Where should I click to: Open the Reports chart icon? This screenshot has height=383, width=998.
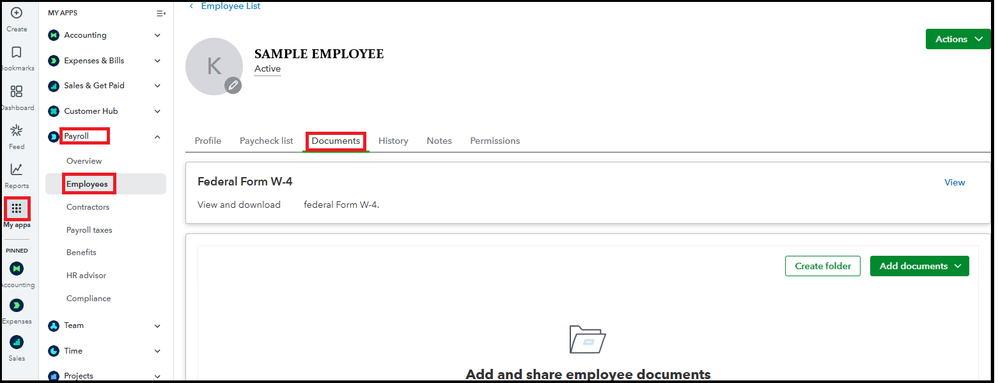point(17,169)
